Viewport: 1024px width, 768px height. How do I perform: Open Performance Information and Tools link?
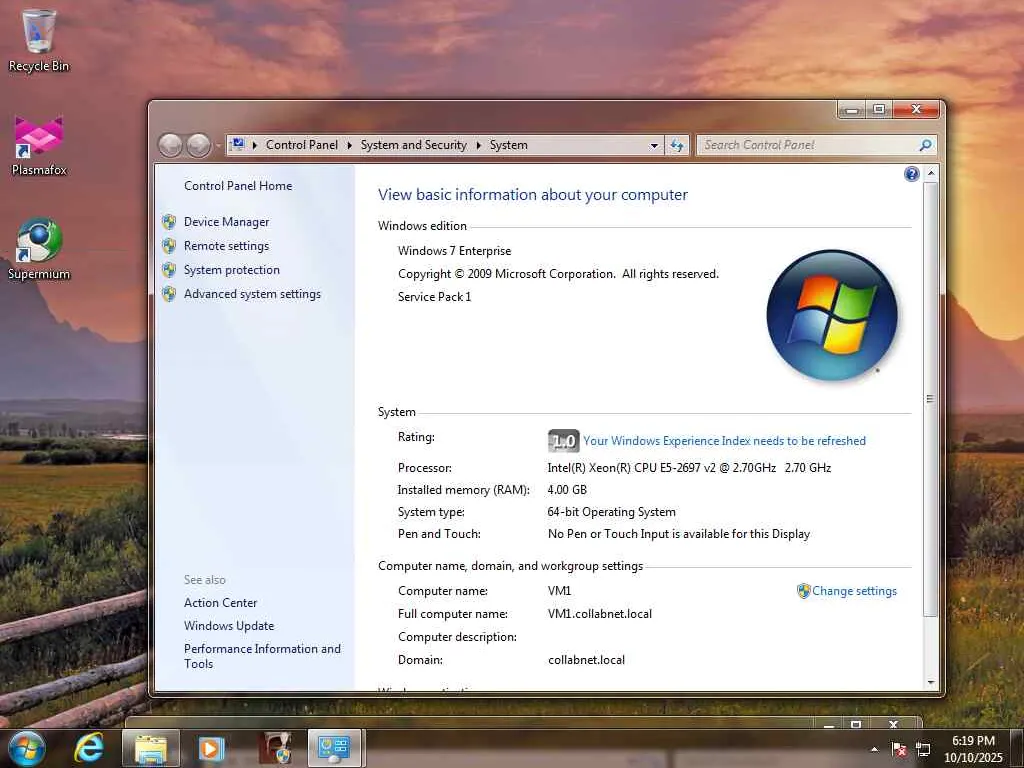tap(262, 656)
